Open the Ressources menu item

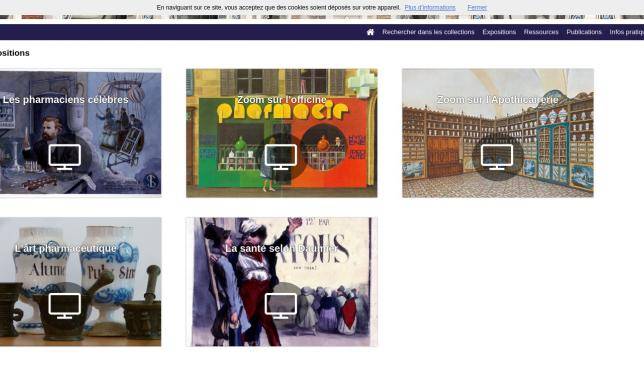coord(541,32)
